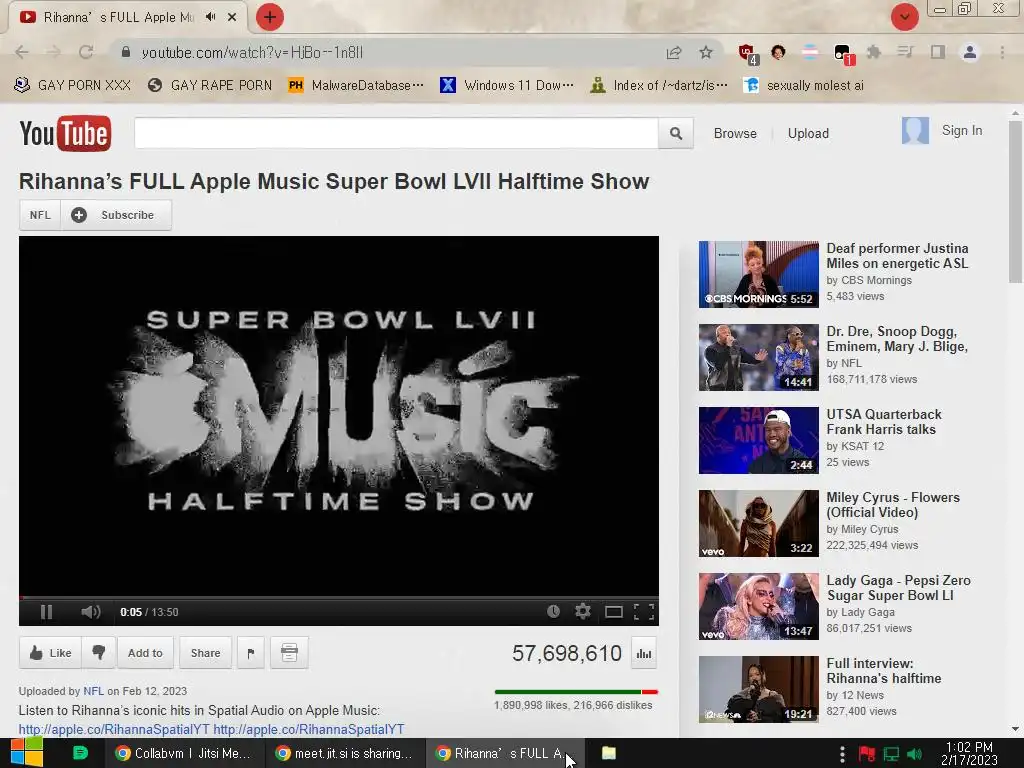Open Deaf performer Justina Miles video thumbnail
This screenshot has width=1024, height=768.
click(758, 274)
